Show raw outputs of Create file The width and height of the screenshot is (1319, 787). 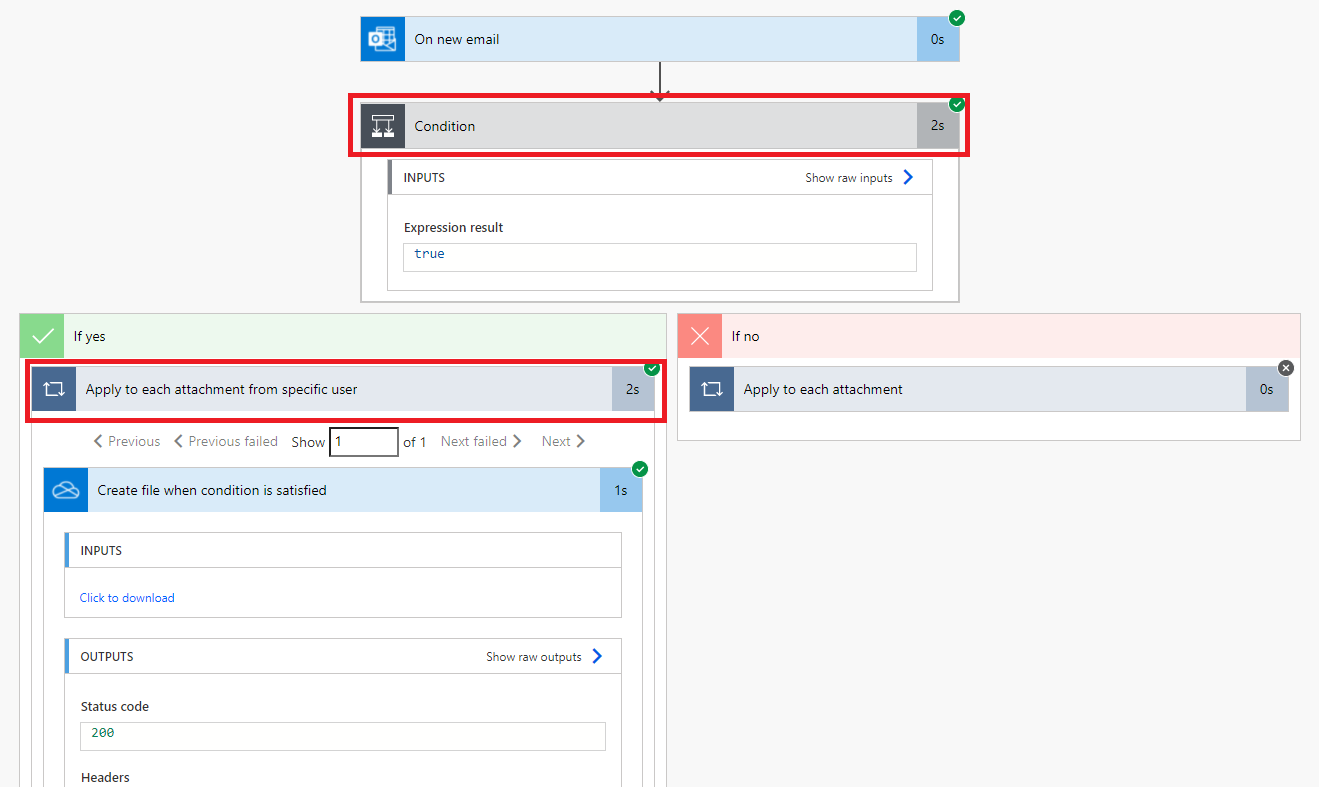click(x=544, y=657)
